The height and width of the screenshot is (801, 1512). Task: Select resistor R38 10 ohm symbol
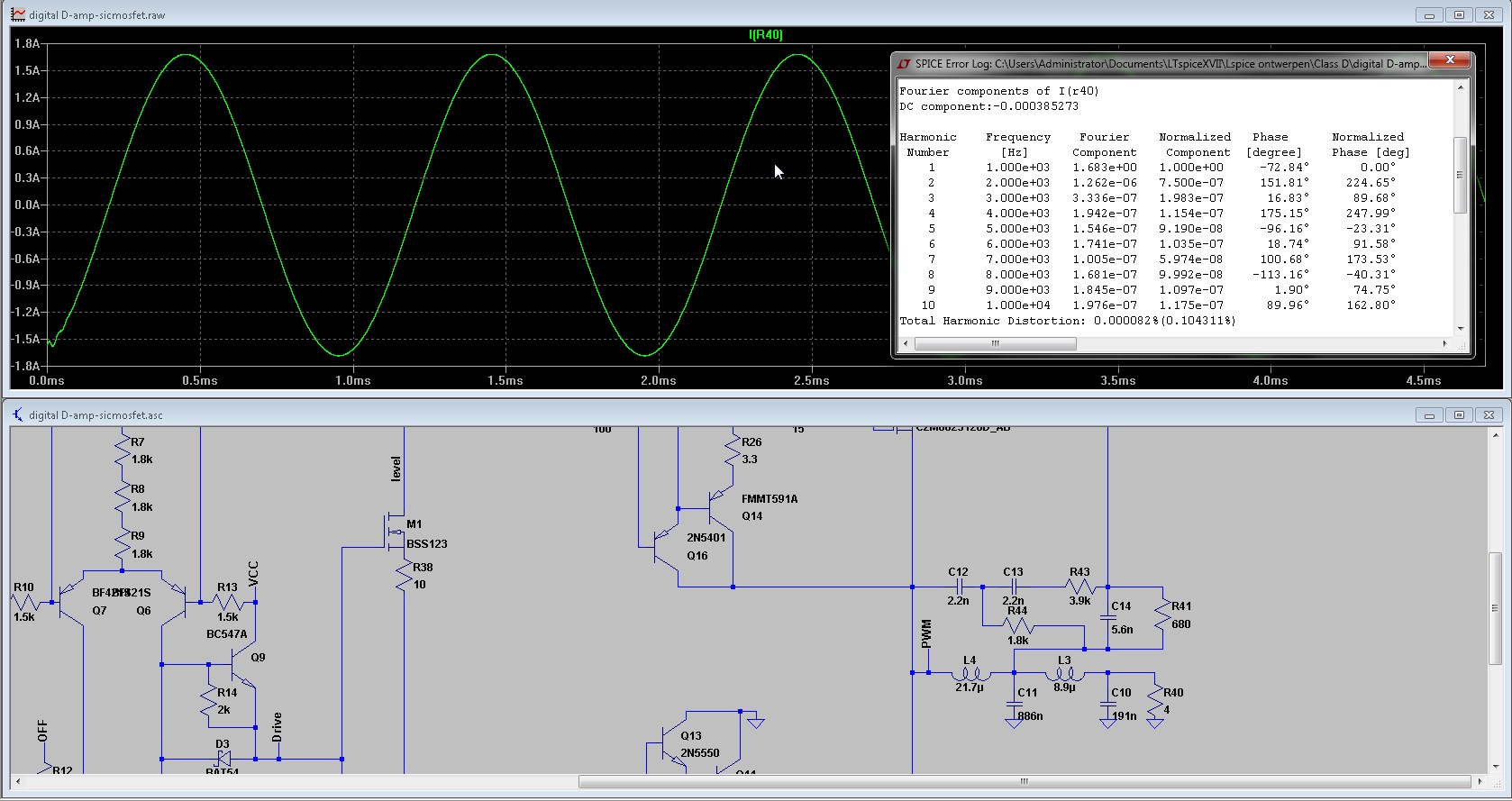click(x=405, y=575)
